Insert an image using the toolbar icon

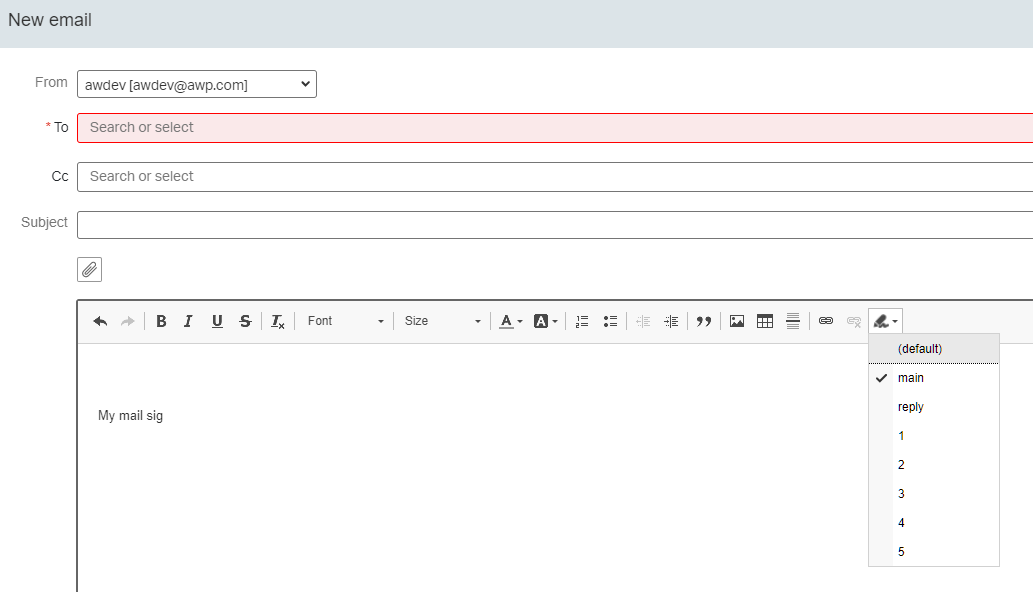point(737,321)
